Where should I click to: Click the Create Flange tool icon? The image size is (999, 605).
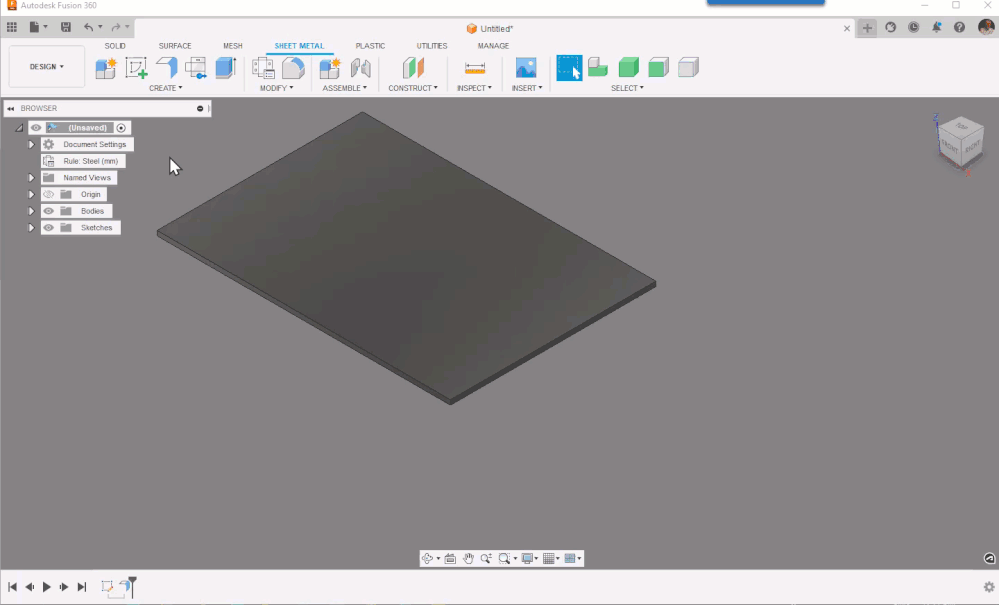pos(166,67)
